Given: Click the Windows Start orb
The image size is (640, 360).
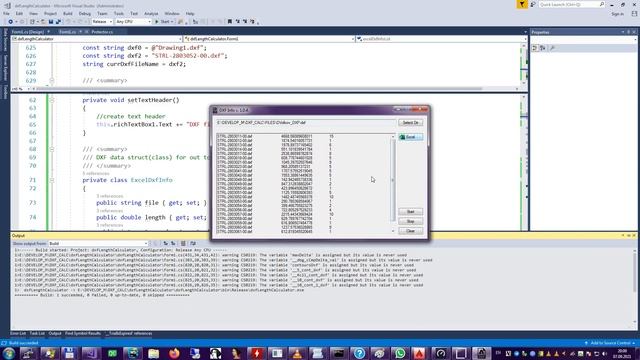Looking at the screenshot, I should click(9, 353).
